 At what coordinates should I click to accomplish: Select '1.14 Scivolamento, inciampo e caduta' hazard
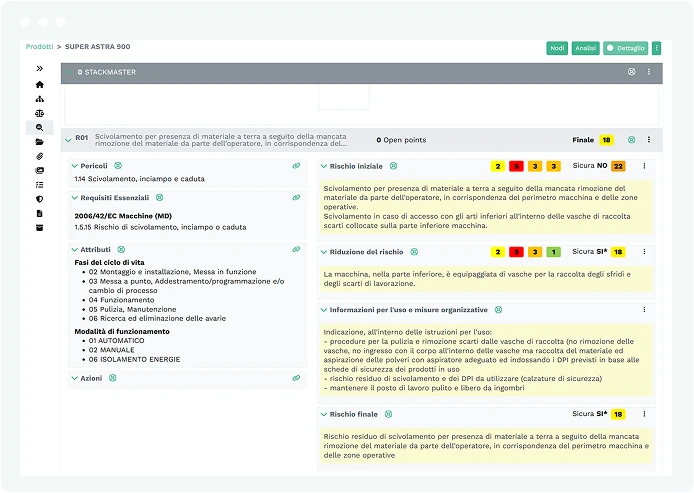tap(139, 179)
